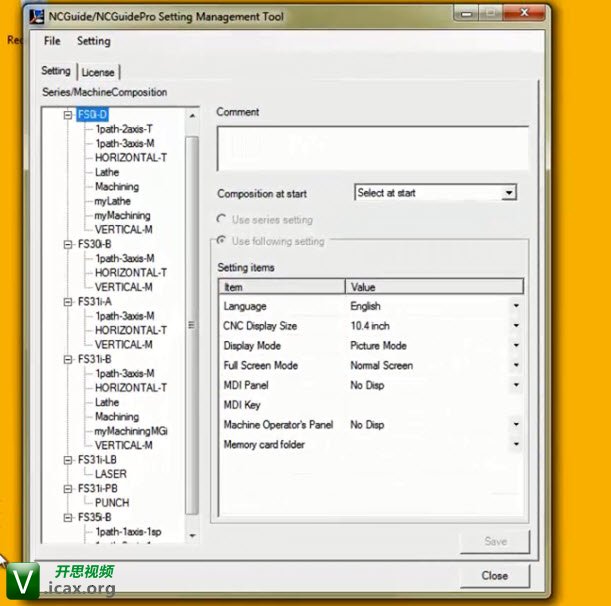611x606 pixels.
Task: Open the Setting menu
Action: tap(94, 41)
